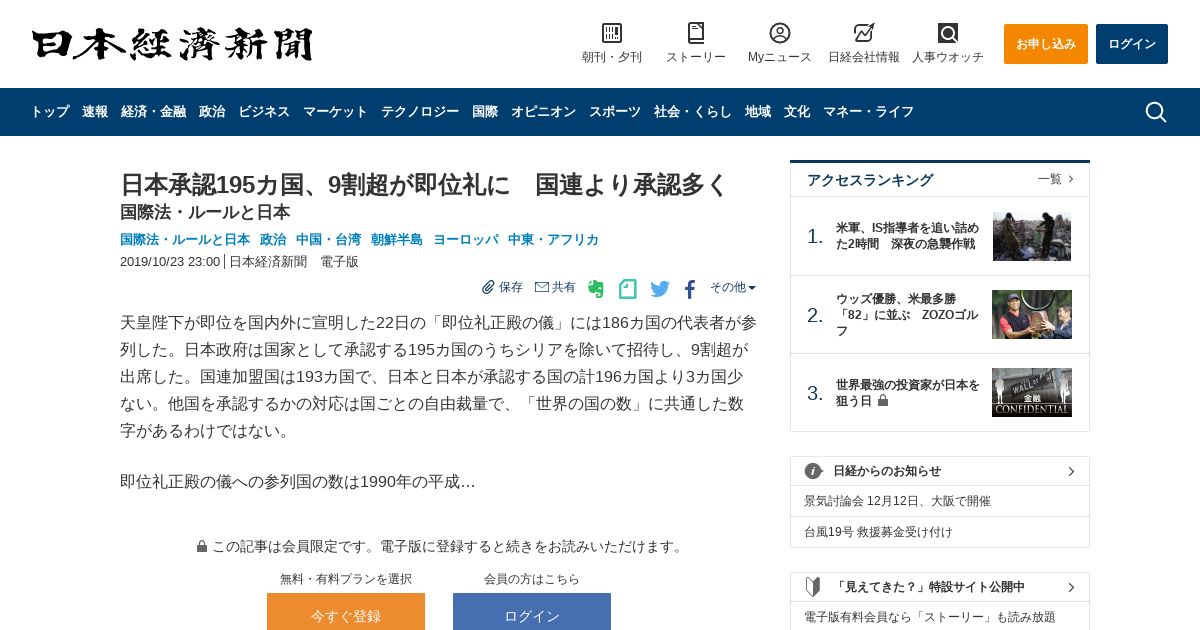Follow the 中国・台湾 topic tag
The image size is (1200, 630).
(x=328, y=239)
